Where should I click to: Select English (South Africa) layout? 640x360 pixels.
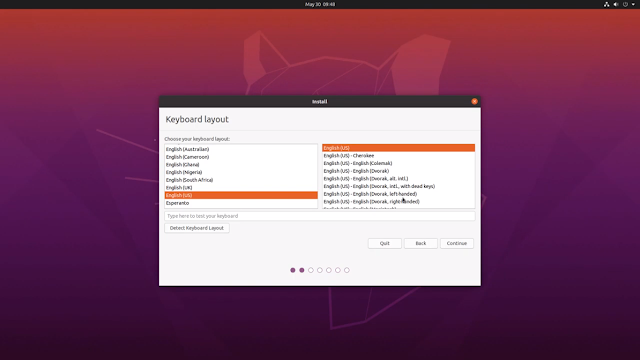pyautogui.click(x=241, y=180)
